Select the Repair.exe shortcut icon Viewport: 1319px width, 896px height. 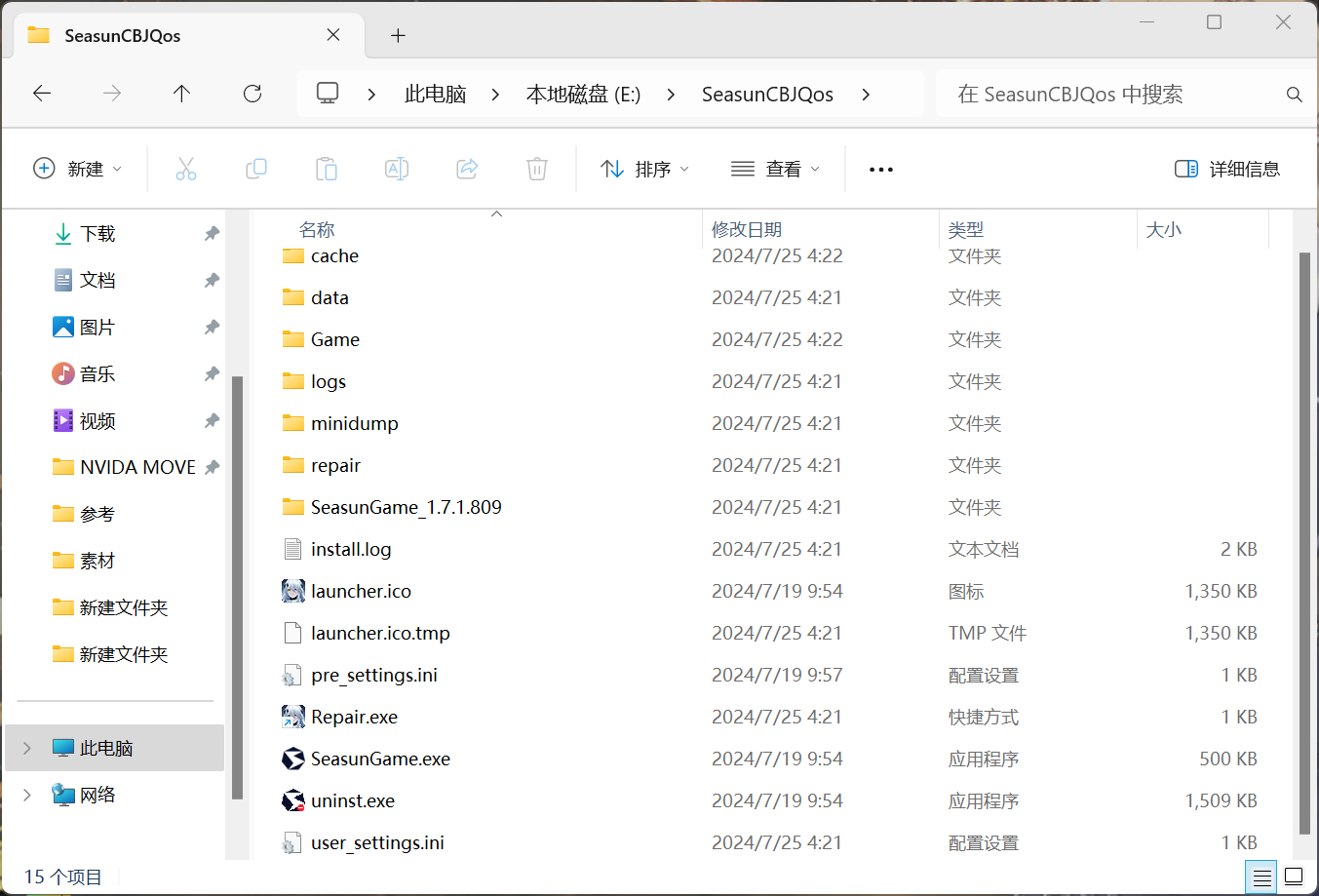293,717
